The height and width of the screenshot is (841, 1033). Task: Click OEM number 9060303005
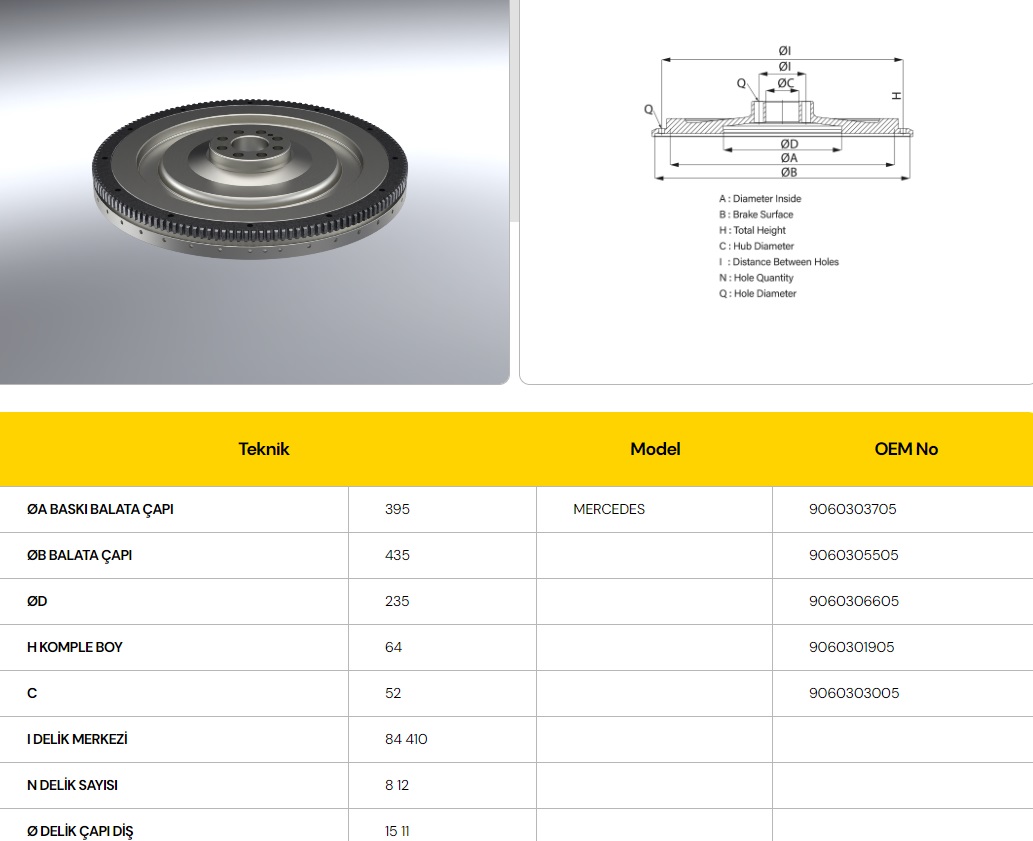(853, 693)
